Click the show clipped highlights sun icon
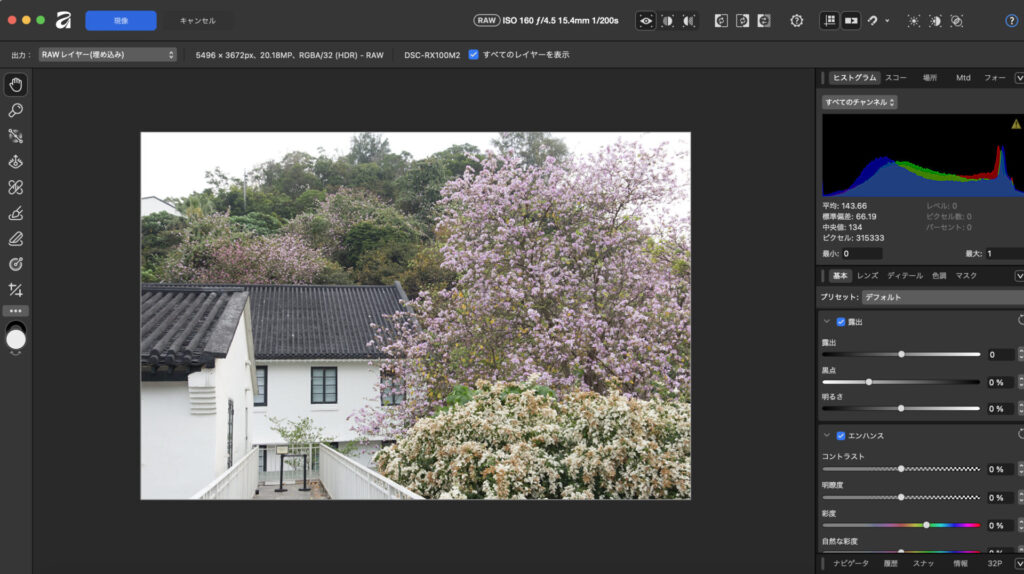The width and height of the screenshot is (1024, 574). coord(913,20)
